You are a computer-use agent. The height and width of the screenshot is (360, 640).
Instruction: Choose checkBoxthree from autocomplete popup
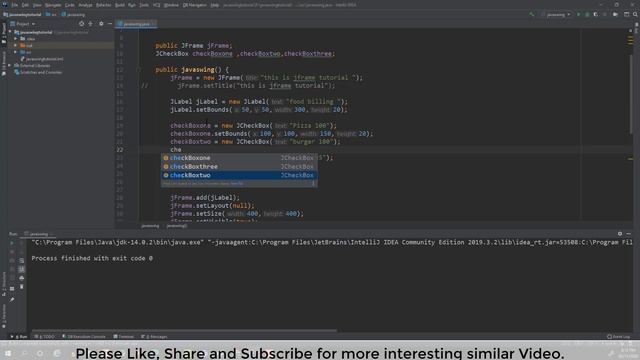[239, 167]
